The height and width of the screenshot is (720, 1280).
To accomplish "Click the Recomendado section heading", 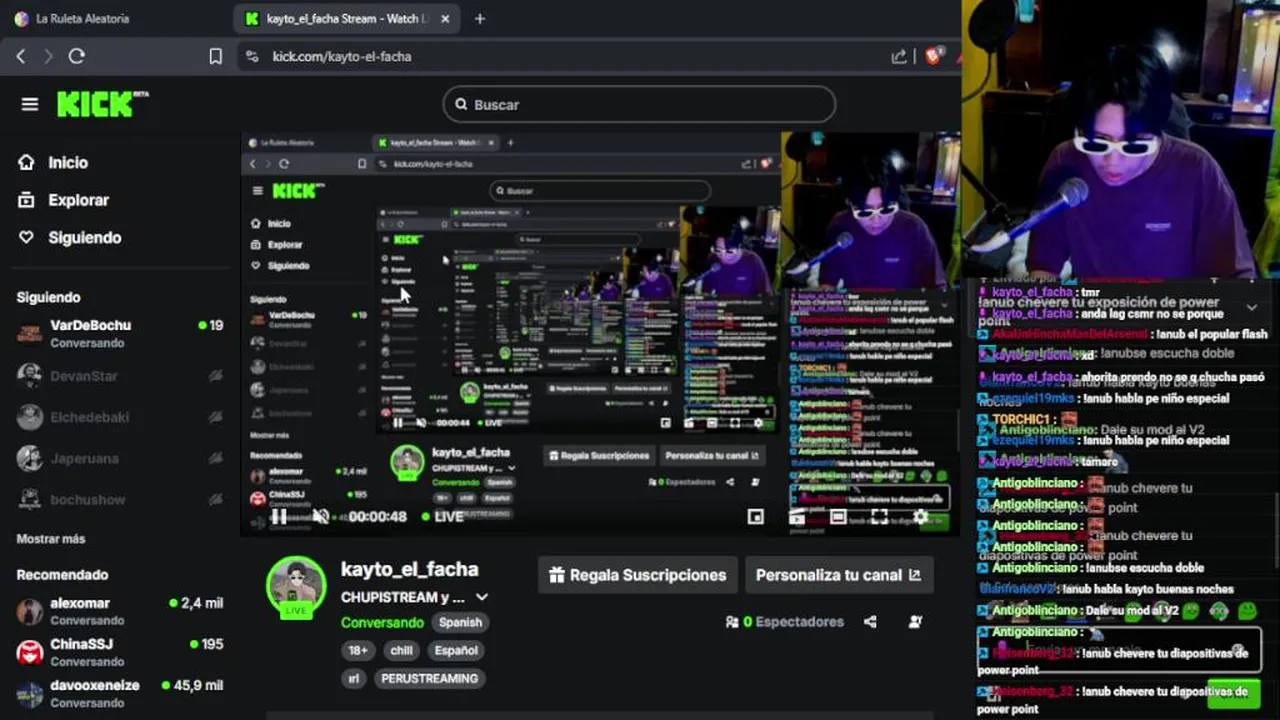I will pos(62,575).
